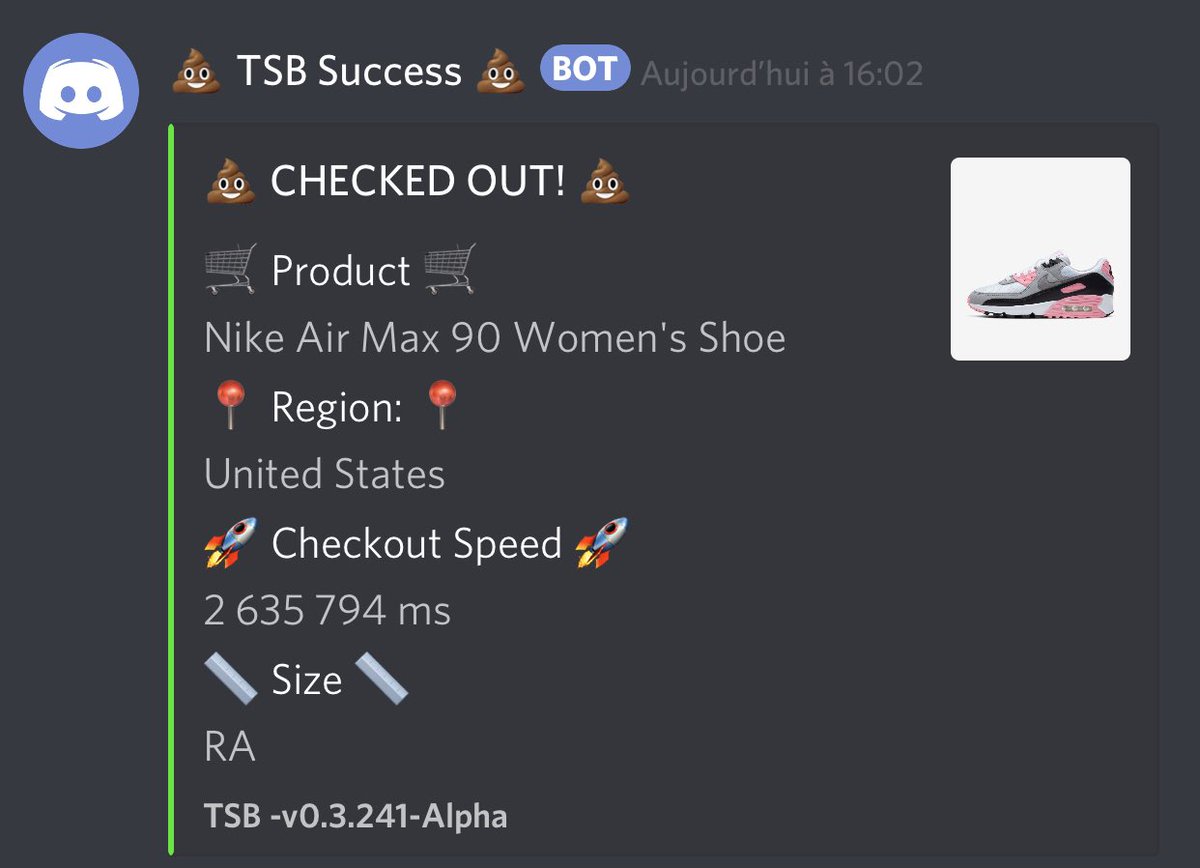
Task: Click the poop emoji after TSB Success name
Action: [500, 72]
